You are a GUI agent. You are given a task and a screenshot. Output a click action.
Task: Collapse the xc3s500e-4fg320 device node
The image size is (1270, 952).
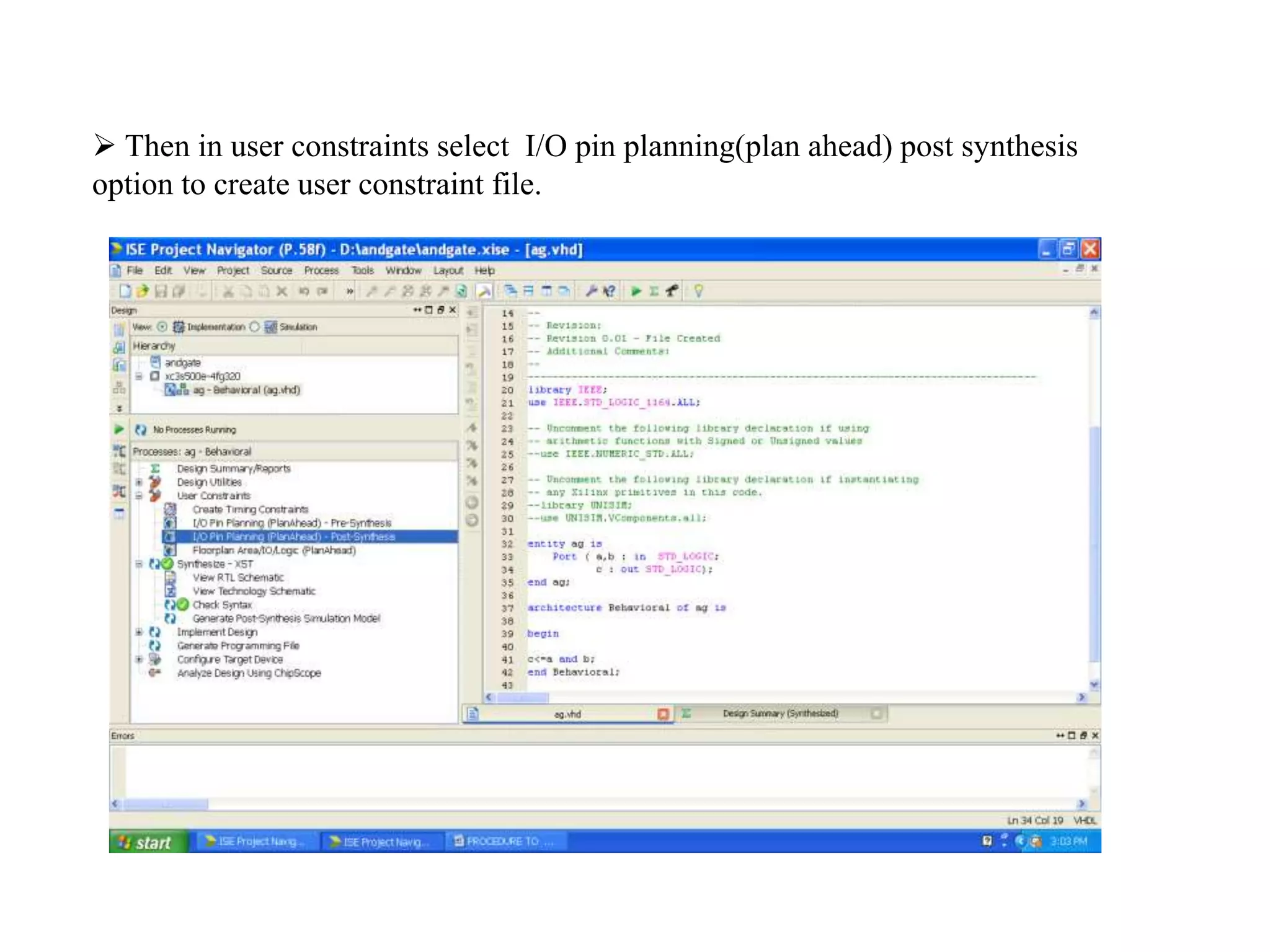pyautogui.click(x=139, y=376)
